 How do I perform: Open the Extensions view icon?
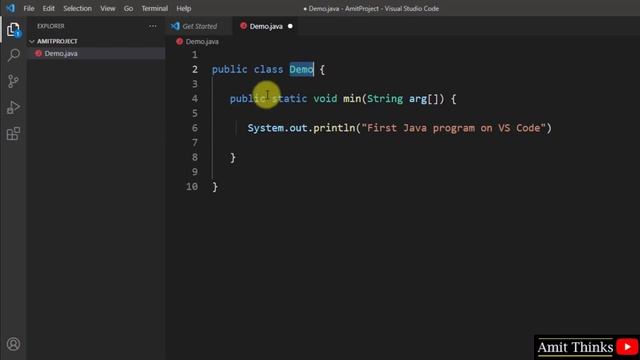(x=13, y=133)
